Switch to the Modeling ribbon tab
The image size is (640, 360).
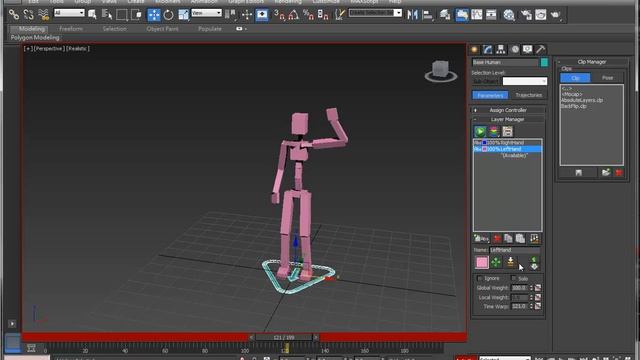tap(32, 29)
